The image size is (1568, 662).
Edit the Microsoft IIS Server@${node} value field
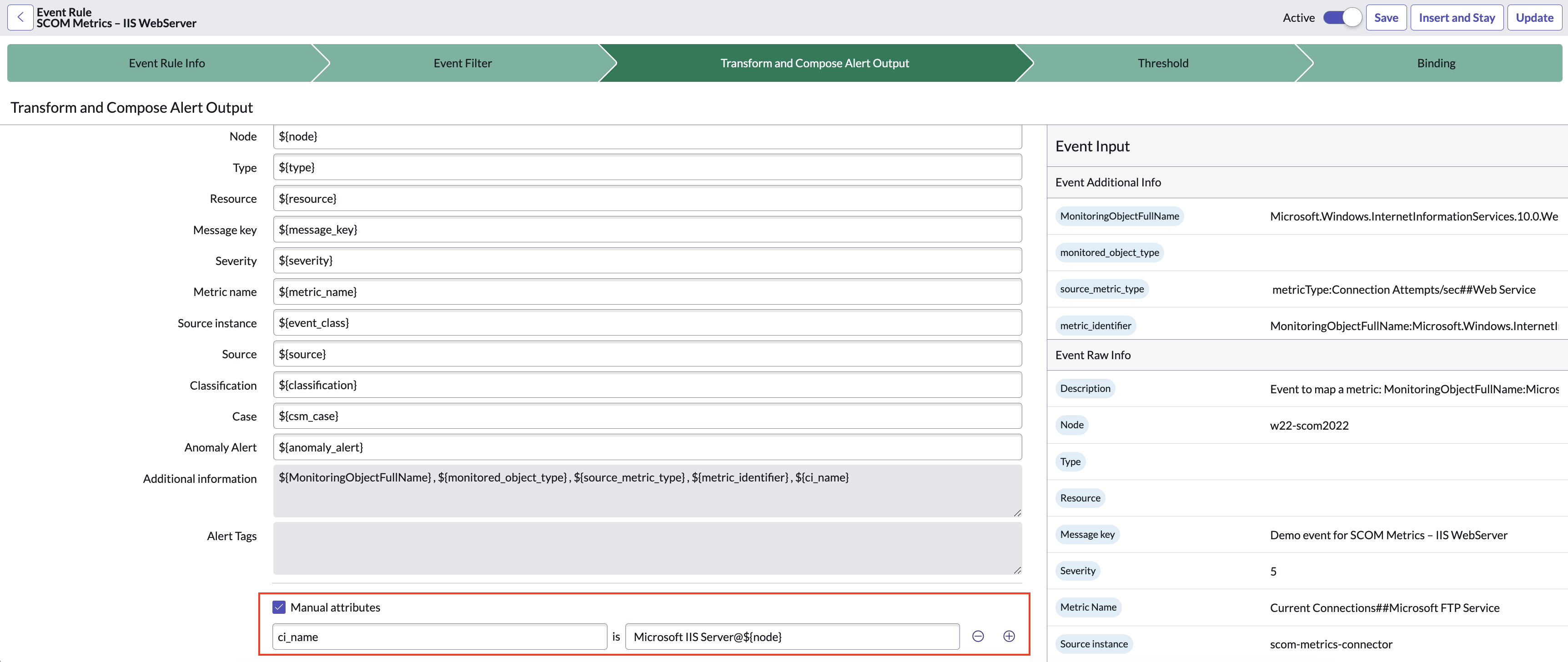tap(793, 637)
